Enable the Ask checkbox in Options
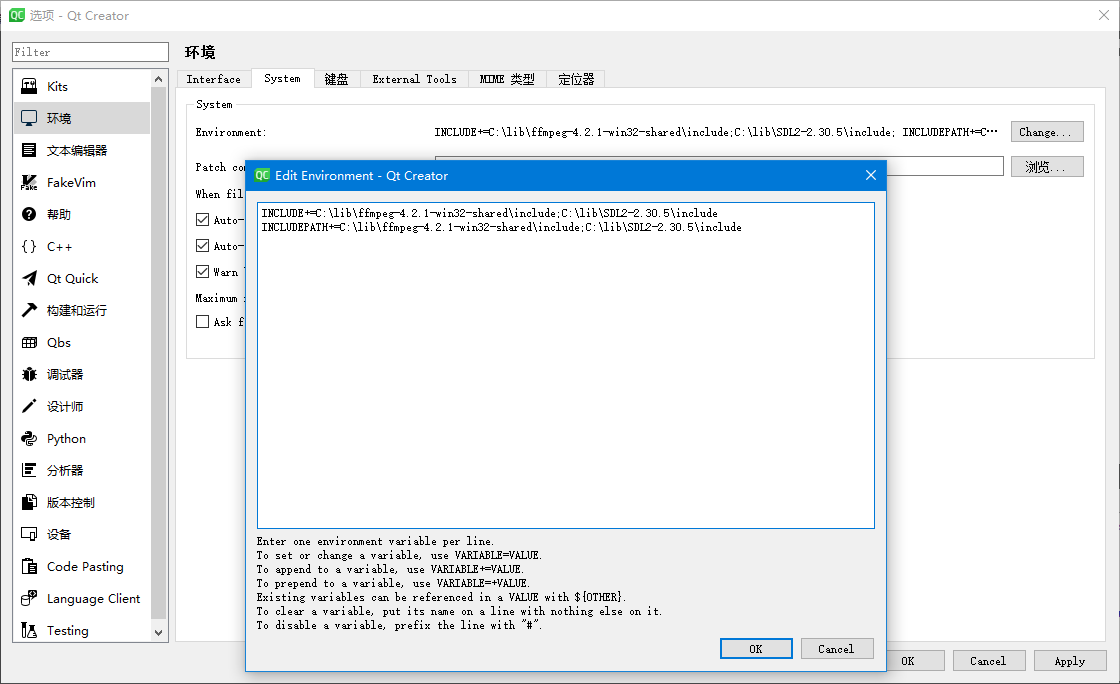 pos(203,322)
